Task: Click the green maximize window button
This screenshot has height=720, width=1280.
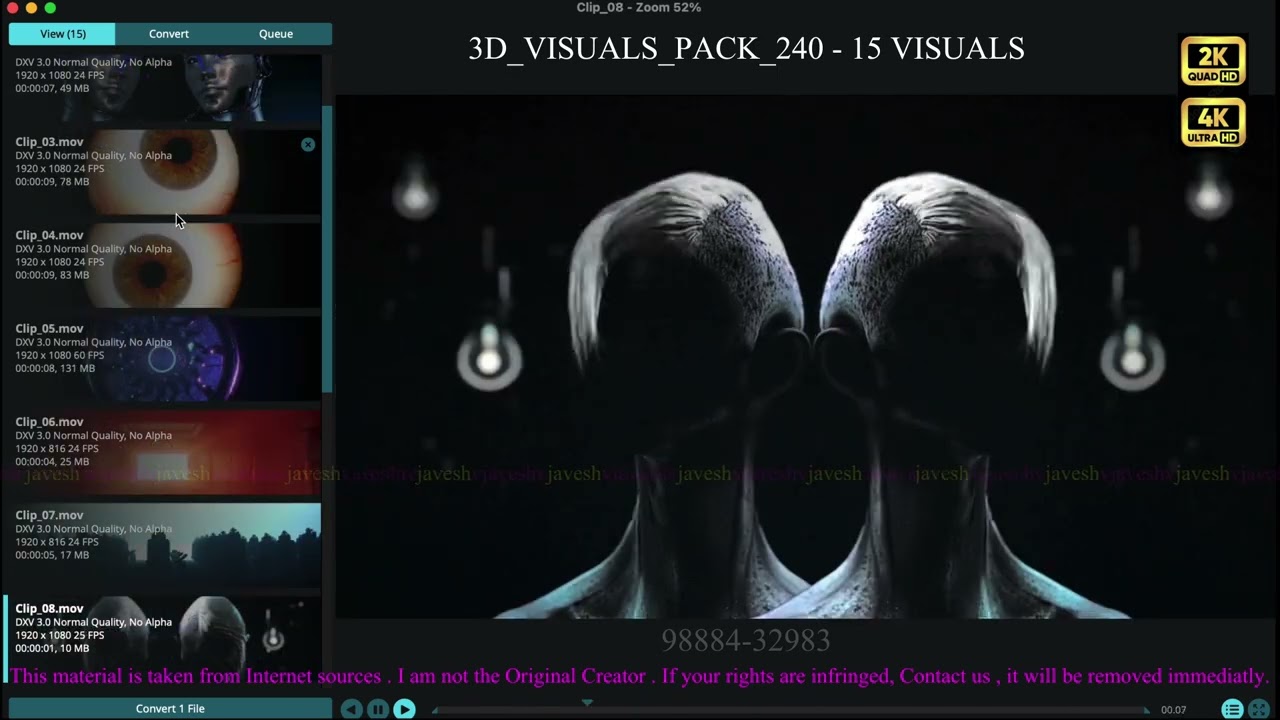Action: [50, 8]
